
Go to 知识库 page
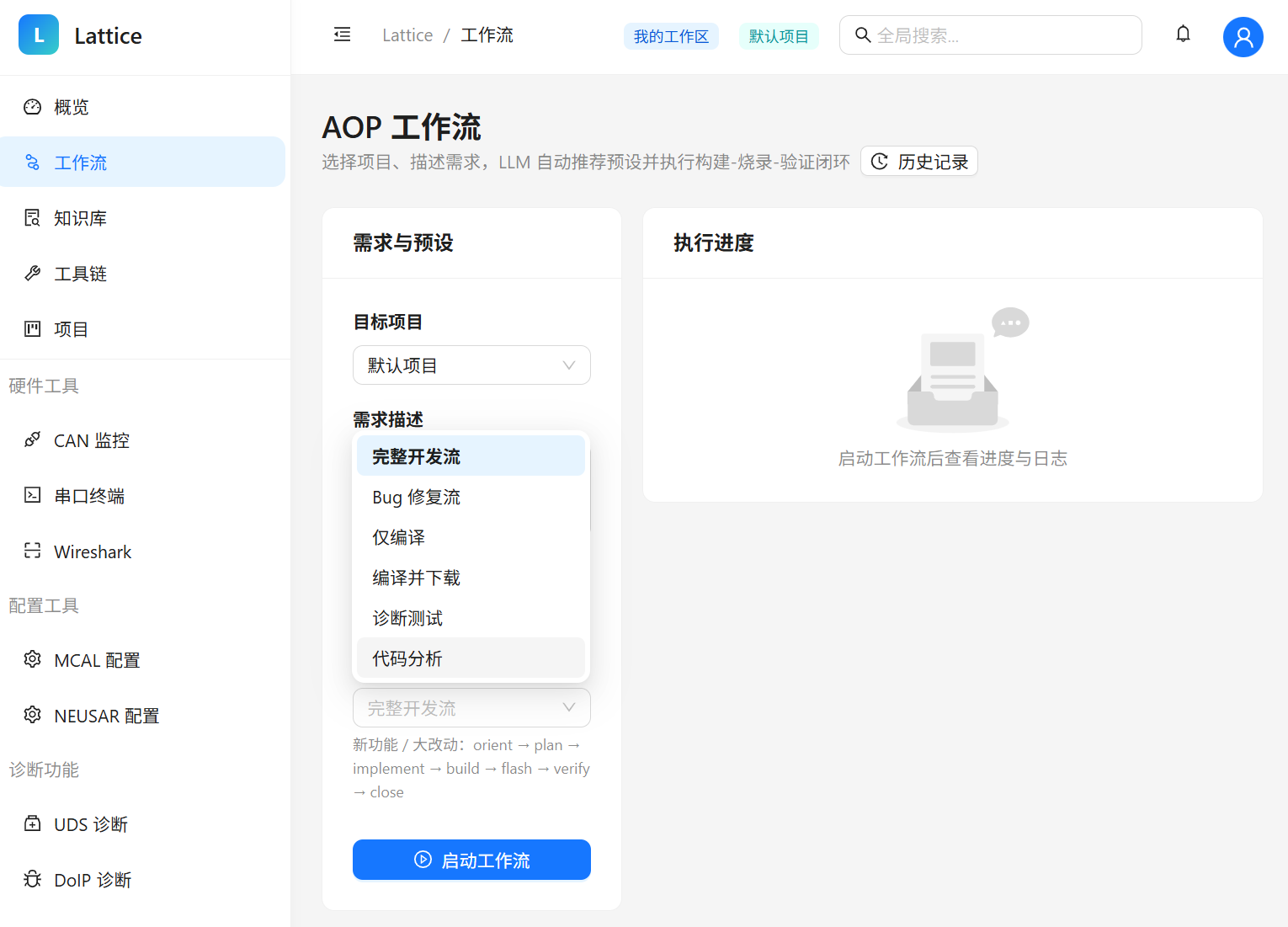143,218
